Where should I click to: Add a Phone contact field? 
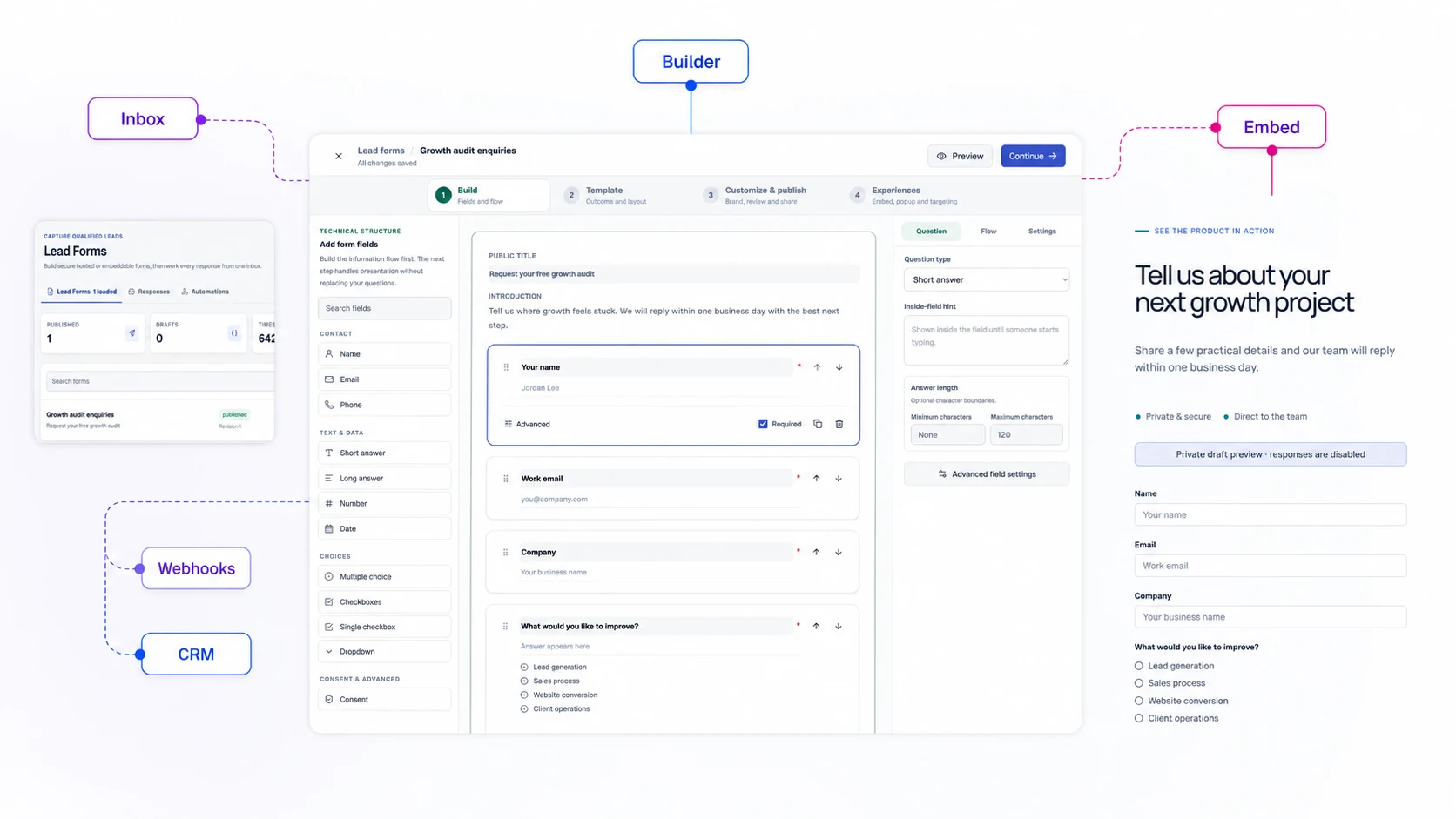tap(384, 405)
